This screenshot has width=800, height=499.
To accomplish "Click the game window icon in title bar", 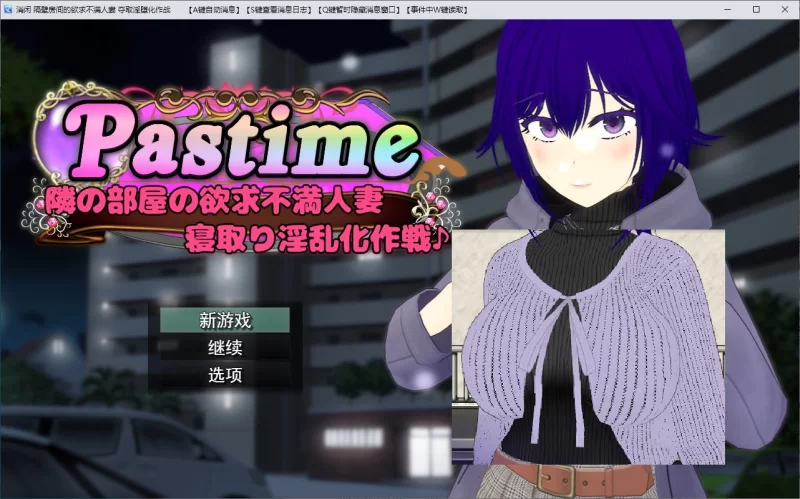I will tap(7, 10).
